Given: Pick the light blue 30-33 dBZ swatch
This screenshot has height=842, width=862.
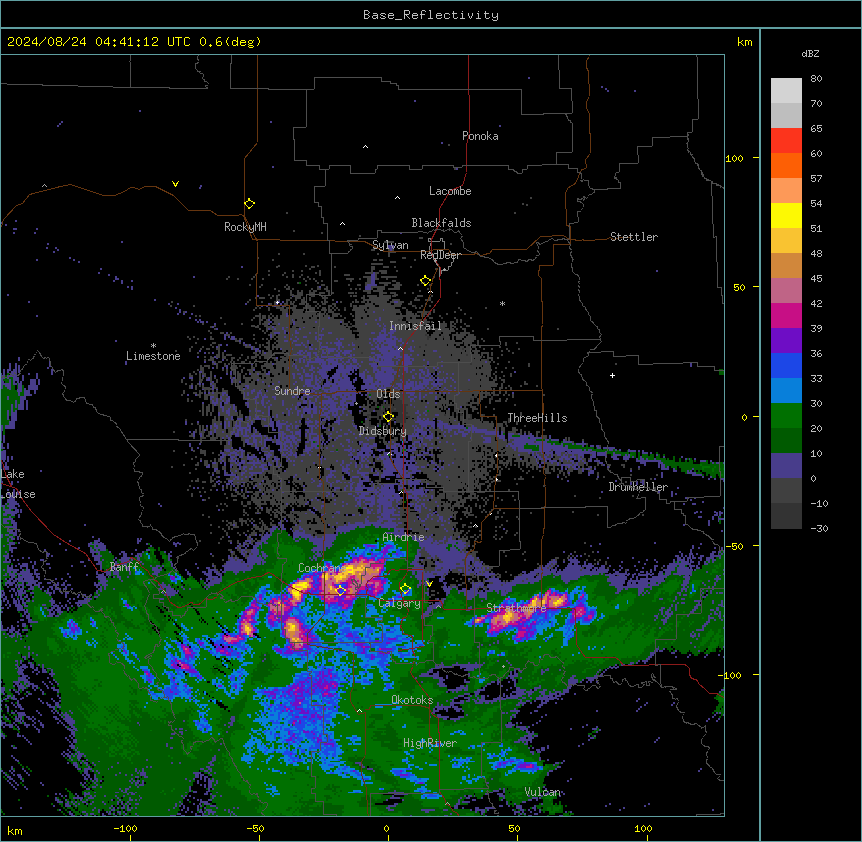Looking at the screenshot, I should pyautogui.click(x=786, y=391).
